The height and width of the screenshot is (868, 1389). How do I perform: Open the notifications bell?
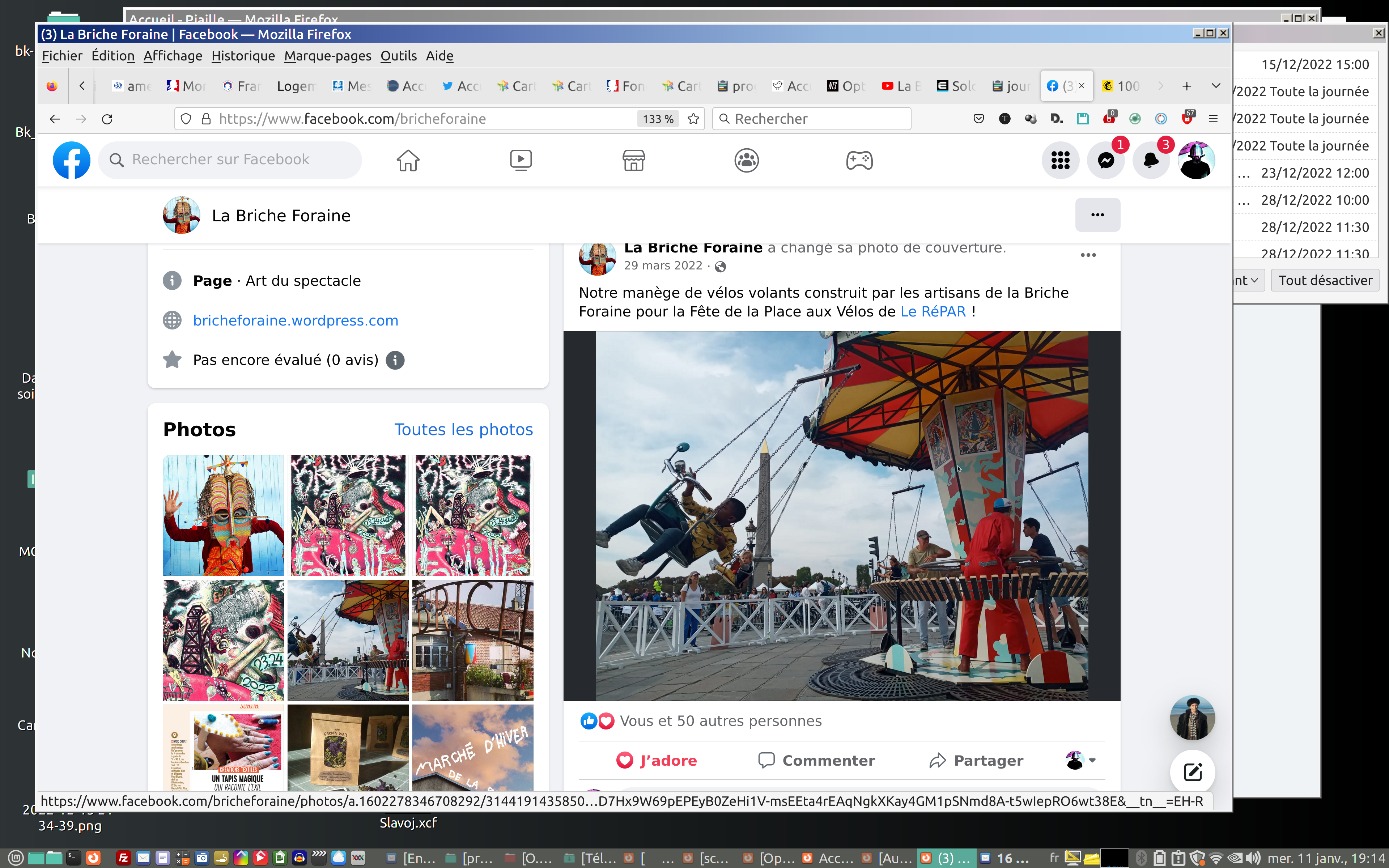(x=1151, y=160)
